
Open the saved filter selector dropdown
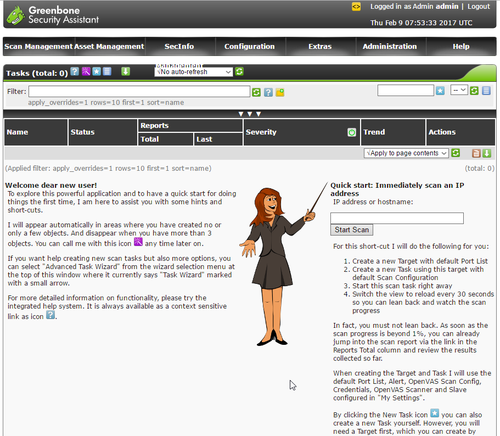pyautogui.click(x=459, y=90)
